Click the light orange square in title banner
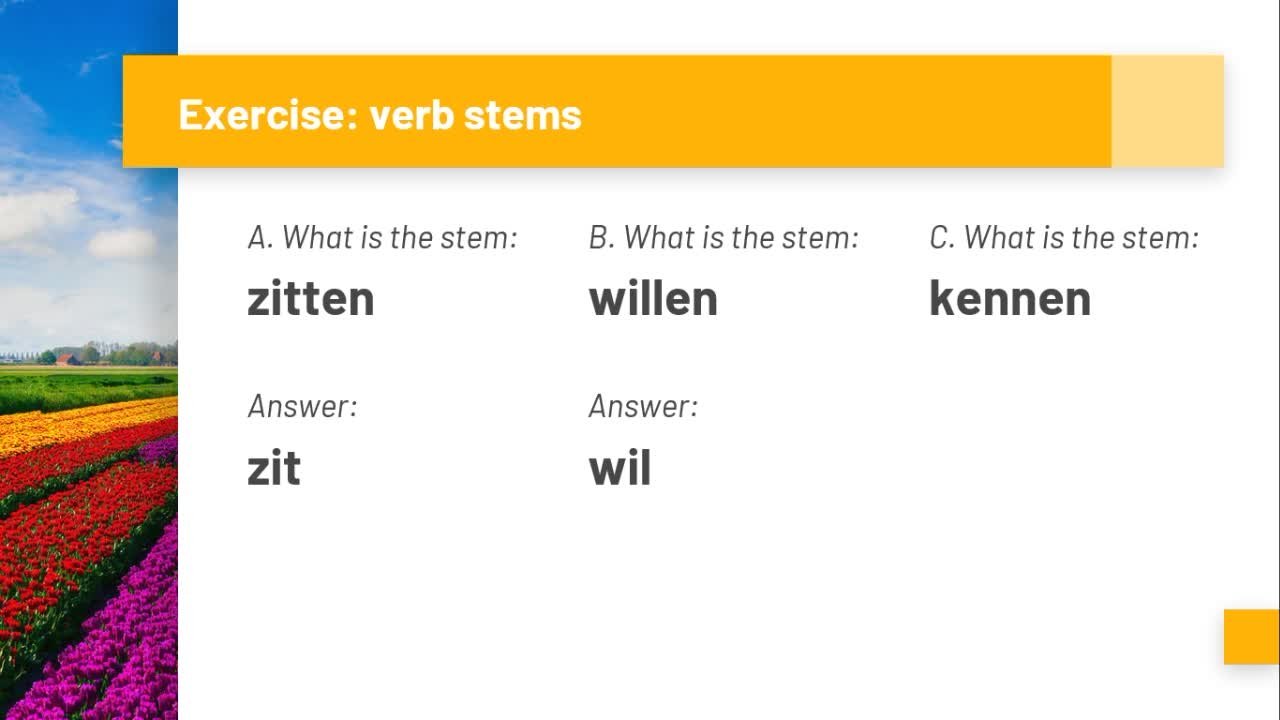This screenshot has width=1280, height=720. pos(1167,111)
